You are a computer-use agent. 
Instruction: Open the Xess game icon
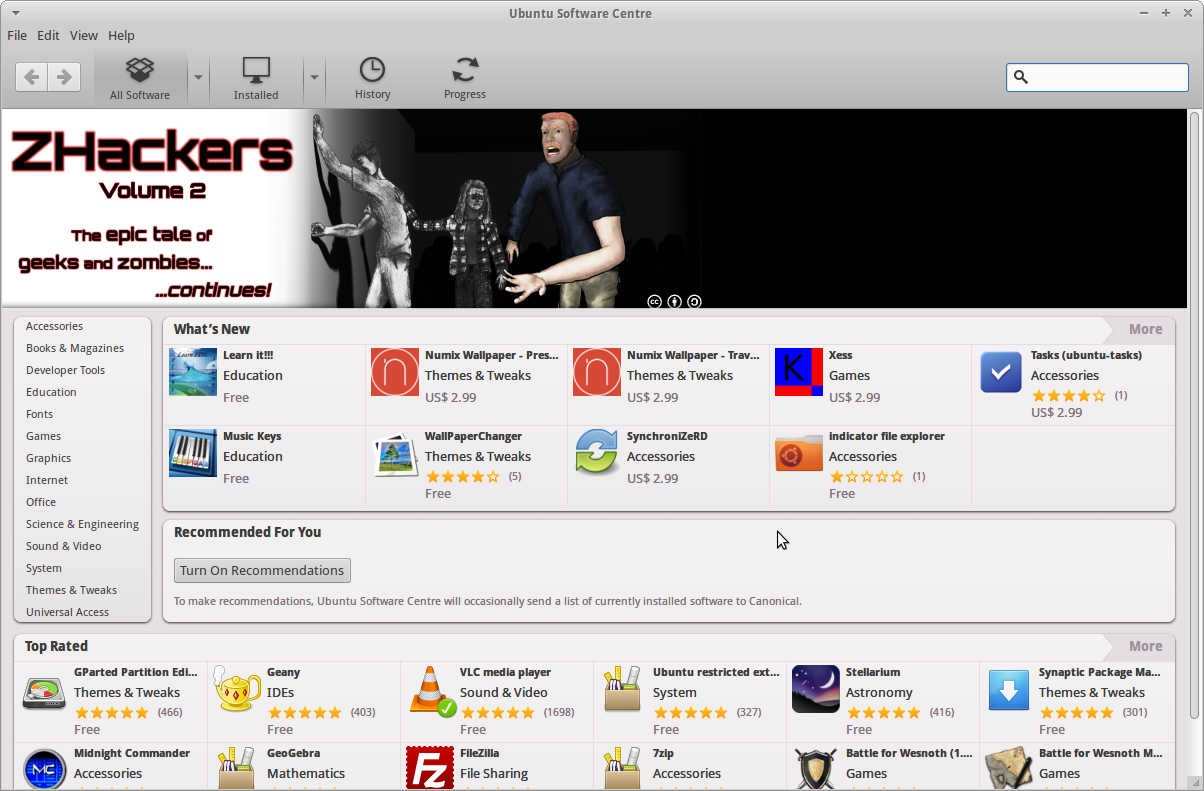799,372
